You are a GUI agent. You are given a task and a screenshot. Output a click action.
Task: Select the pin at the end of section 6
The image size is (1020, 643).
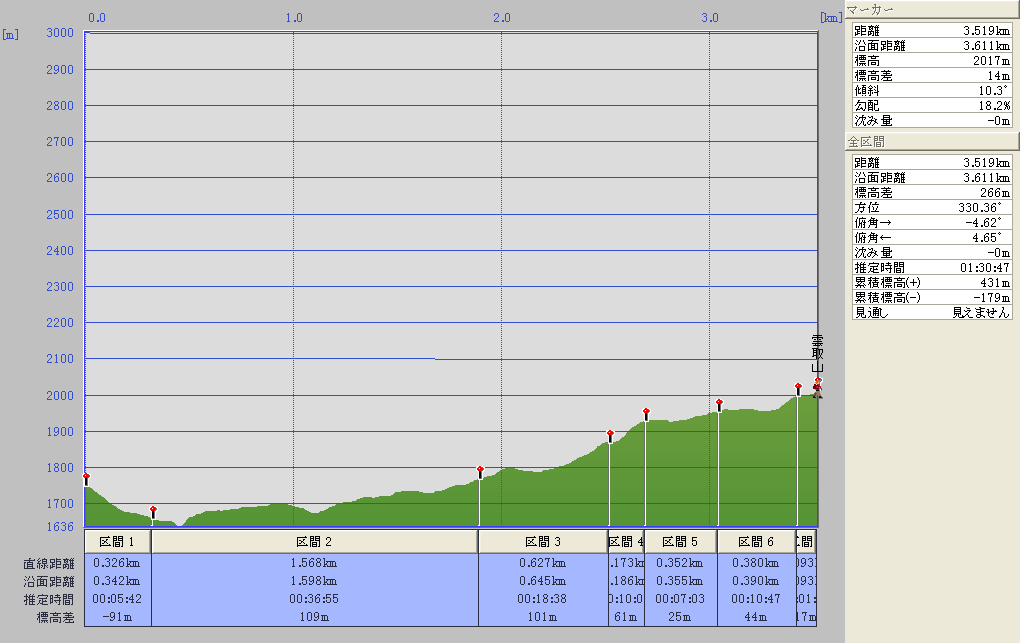click(x=798, y=387)
